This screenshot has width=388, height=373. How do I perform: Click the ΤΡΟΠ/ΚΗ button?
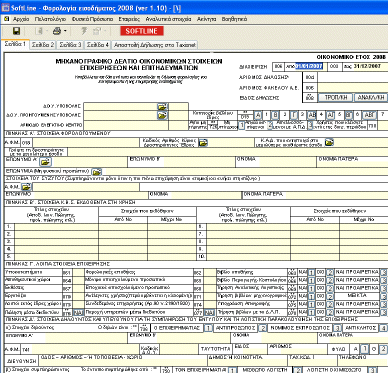[x=336, y=97]
